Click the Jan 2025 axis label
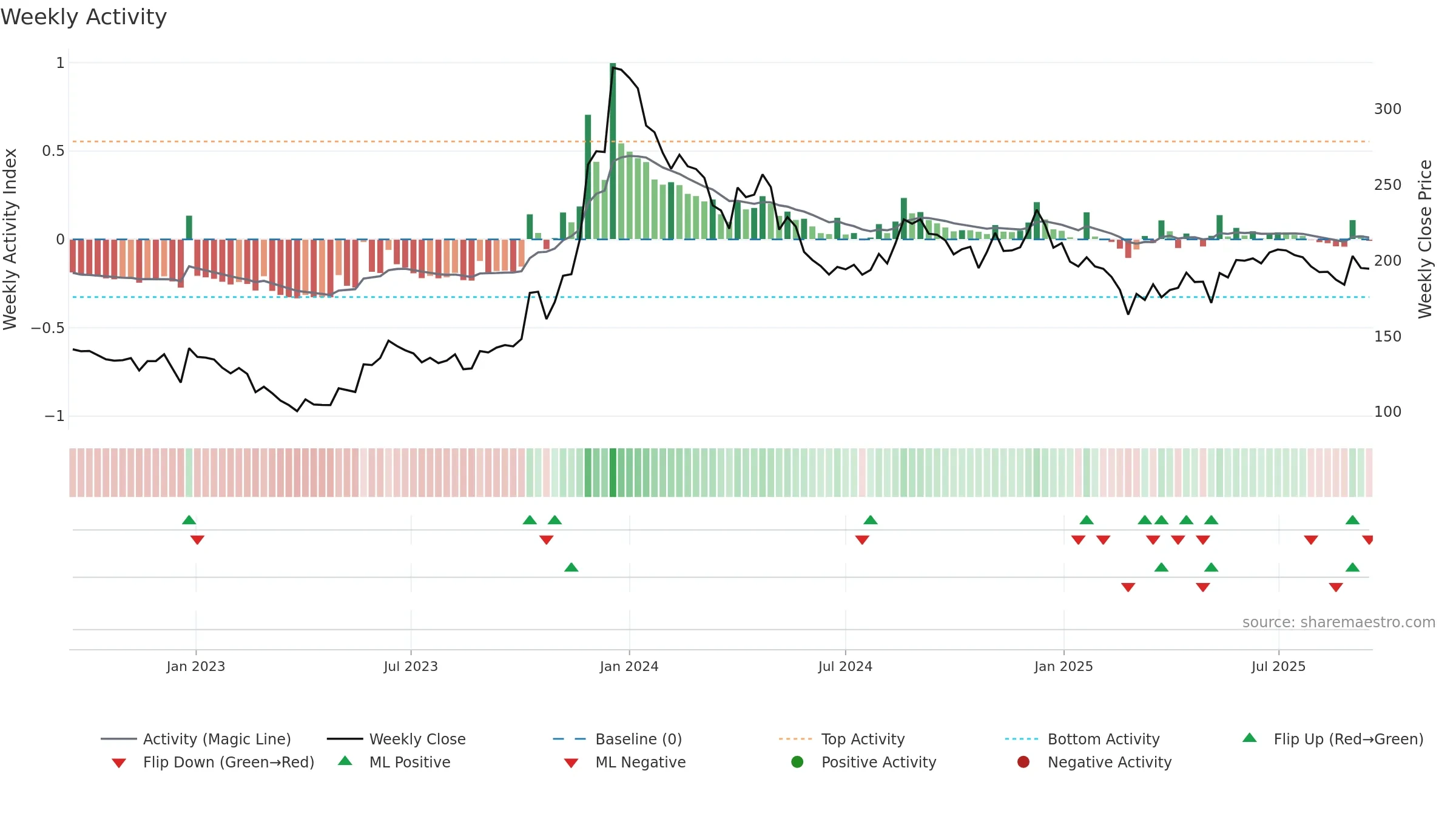The width and height of the screenshot is (1456, 819). (1063, 666)
